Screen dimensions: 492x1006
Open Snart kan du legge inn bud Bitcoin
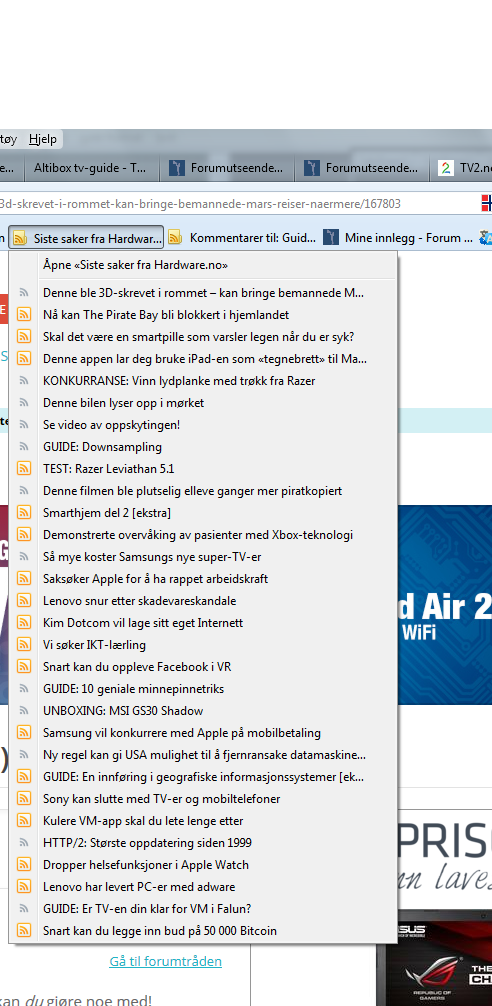[x=203, y=930]
